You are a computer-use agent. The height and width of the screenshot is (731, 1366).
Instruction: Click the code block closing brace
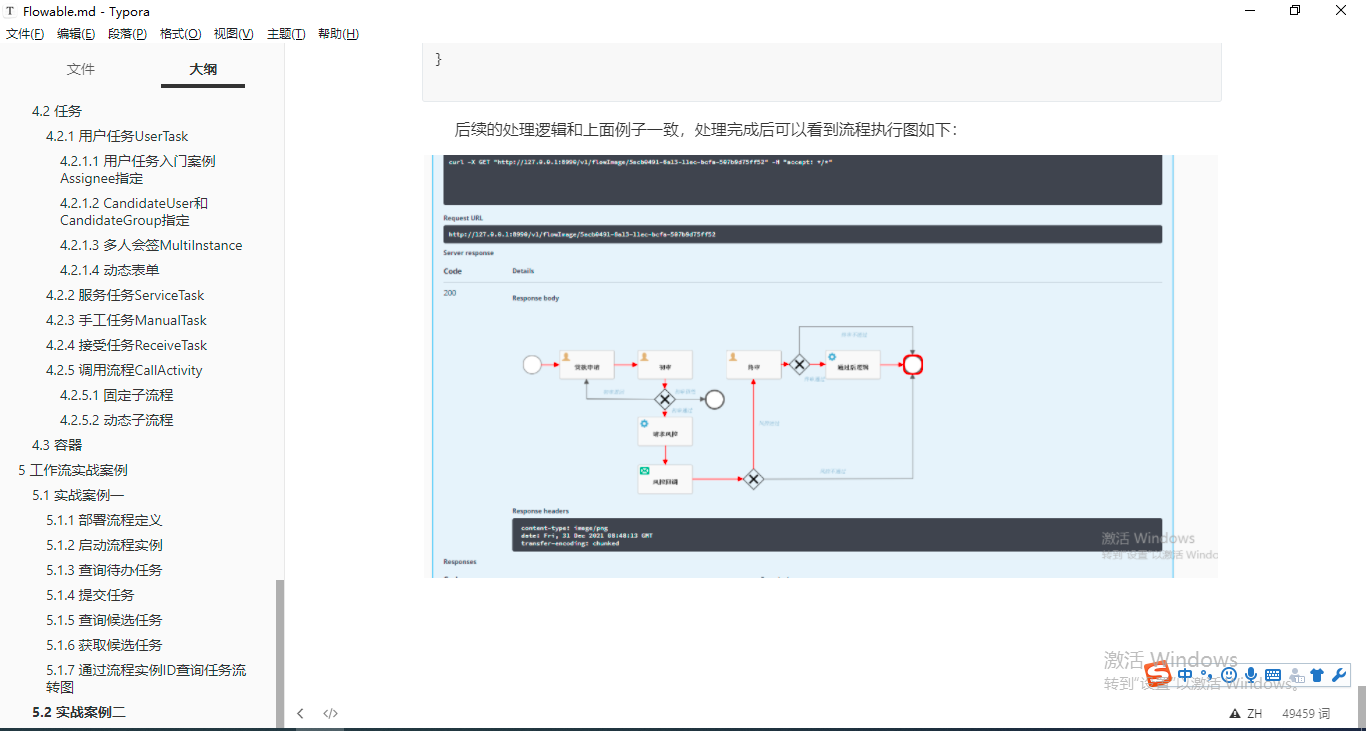coord(439,59)
